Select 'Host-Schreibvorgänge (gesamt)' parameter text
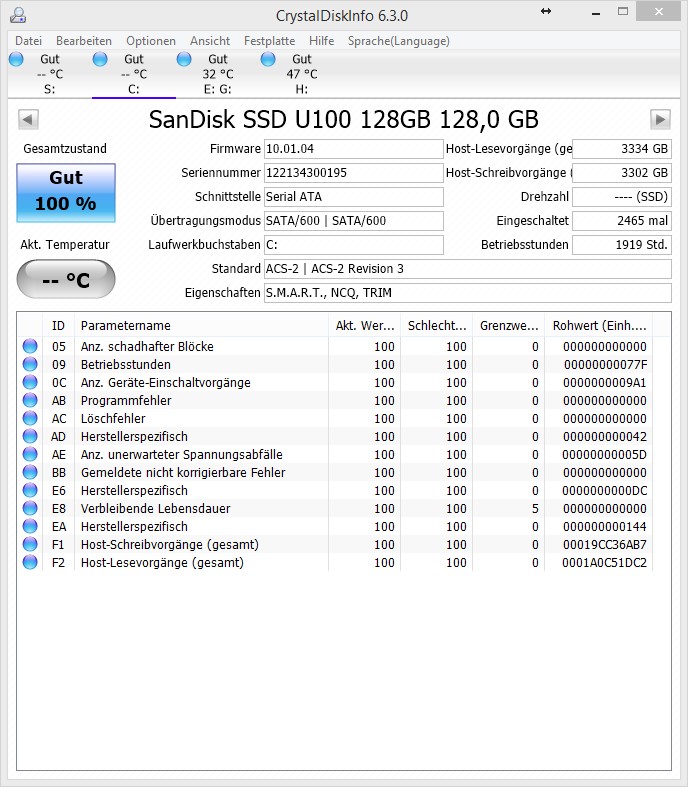Screen dimensions: 688x787 (x=170, y=545)
